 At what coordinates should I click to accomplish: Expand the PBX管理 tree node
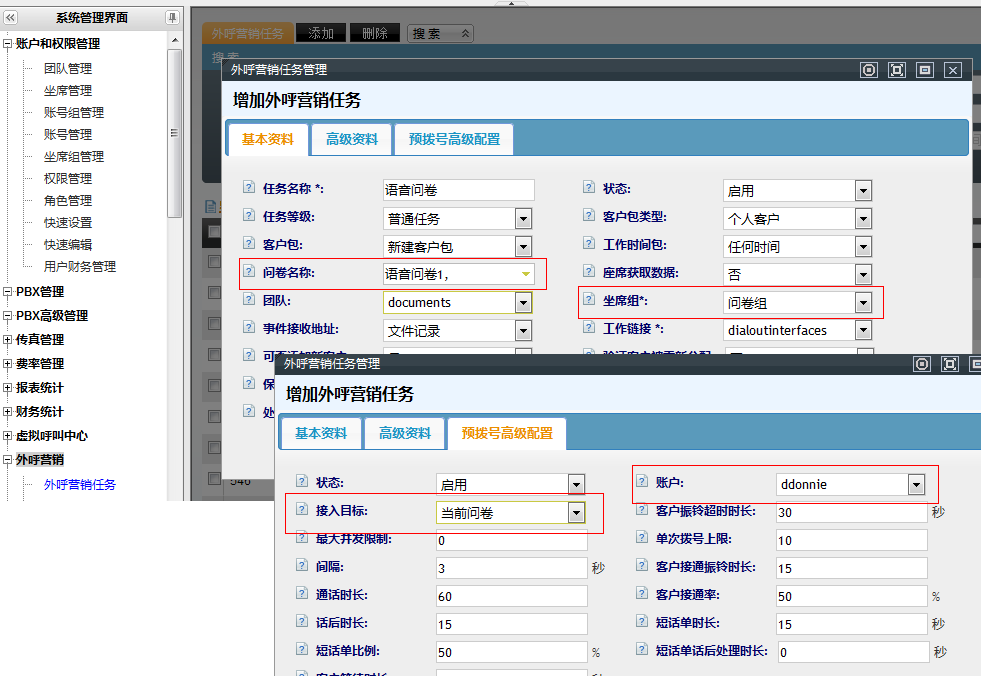coord(8,292)
